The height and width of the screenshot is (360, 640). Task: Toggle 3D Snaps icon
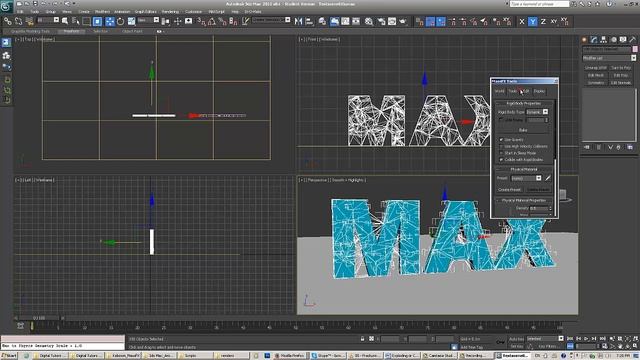(201, 21)
